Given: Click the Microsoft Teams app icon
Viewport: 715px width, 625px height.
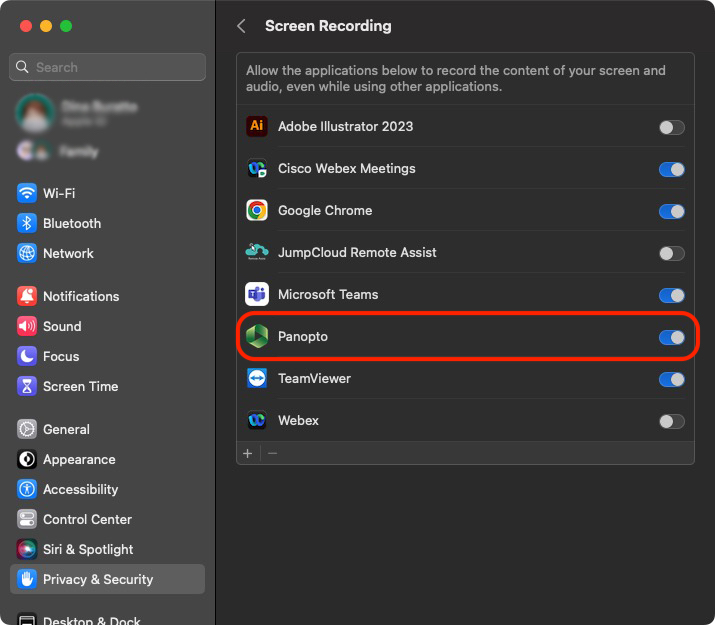Looking at the screenshot, I should pyautogui.click(x=257, y=294).
